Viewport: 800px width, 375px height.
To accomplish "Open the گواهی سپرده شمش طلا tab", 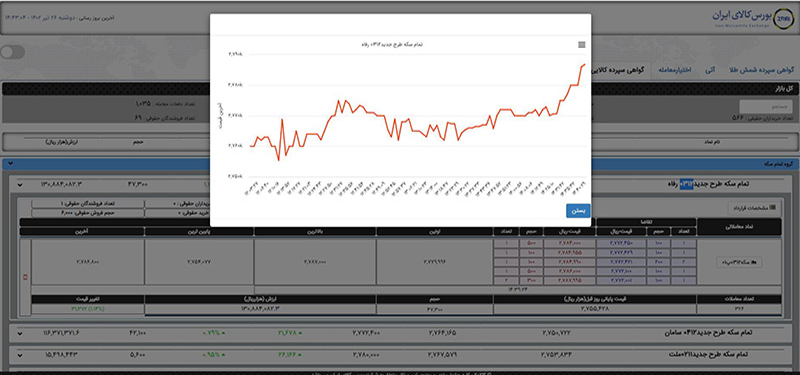I will click(x=763, y=69).
